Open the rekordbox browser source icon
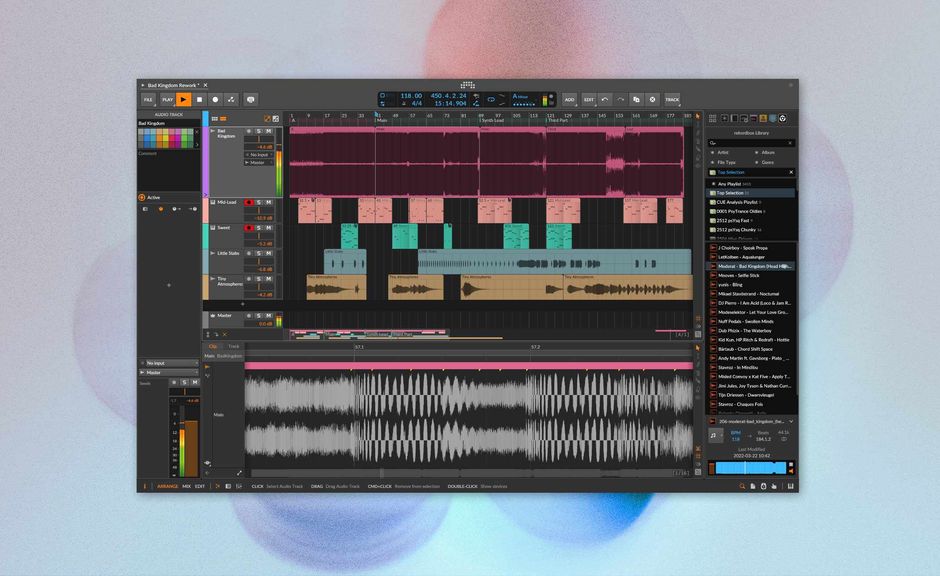The image size is (940, 576). click(782, 119)
